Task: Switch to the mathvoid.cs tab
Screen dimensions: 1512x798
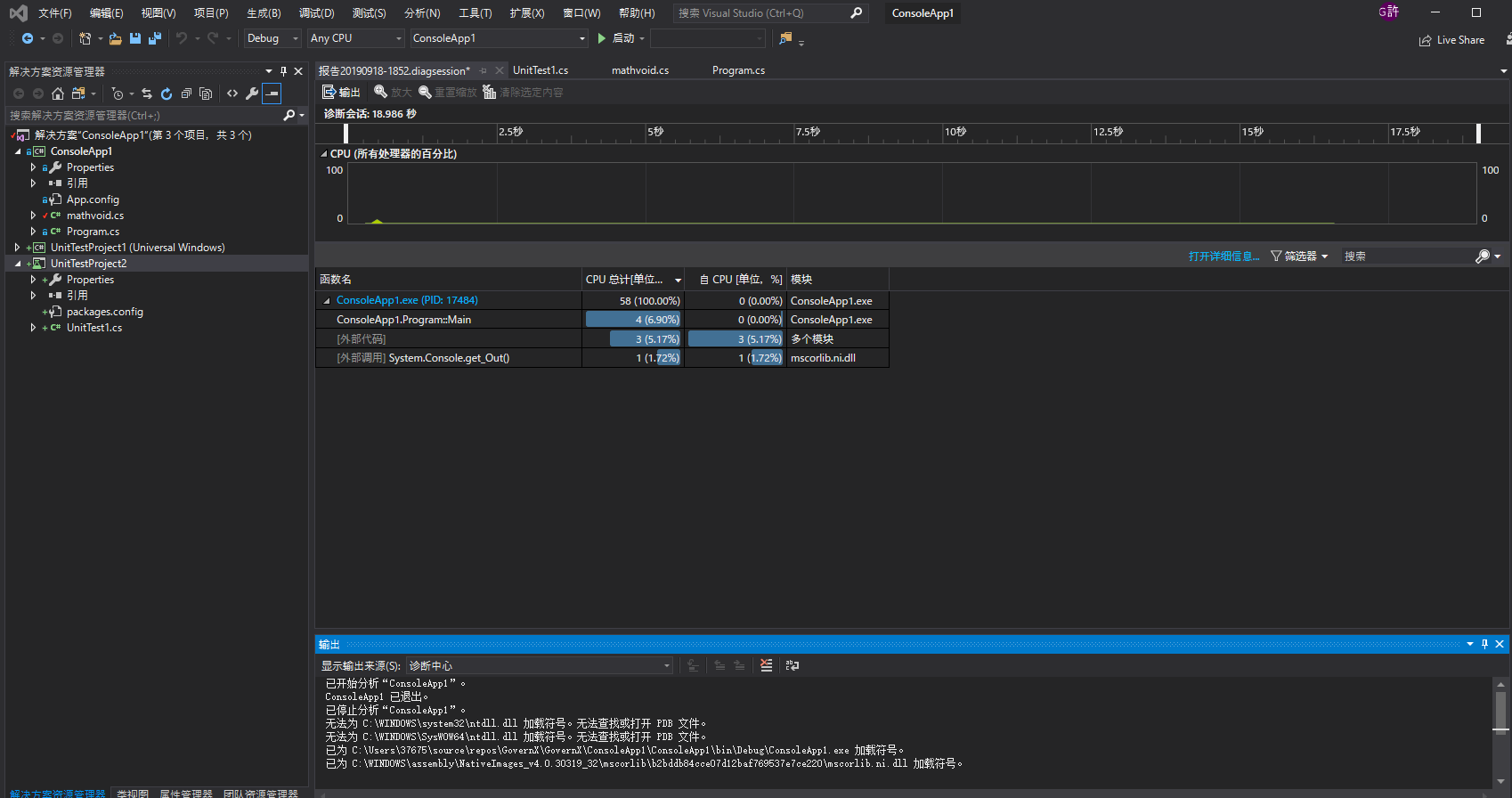Action: [x=640, y=70]
